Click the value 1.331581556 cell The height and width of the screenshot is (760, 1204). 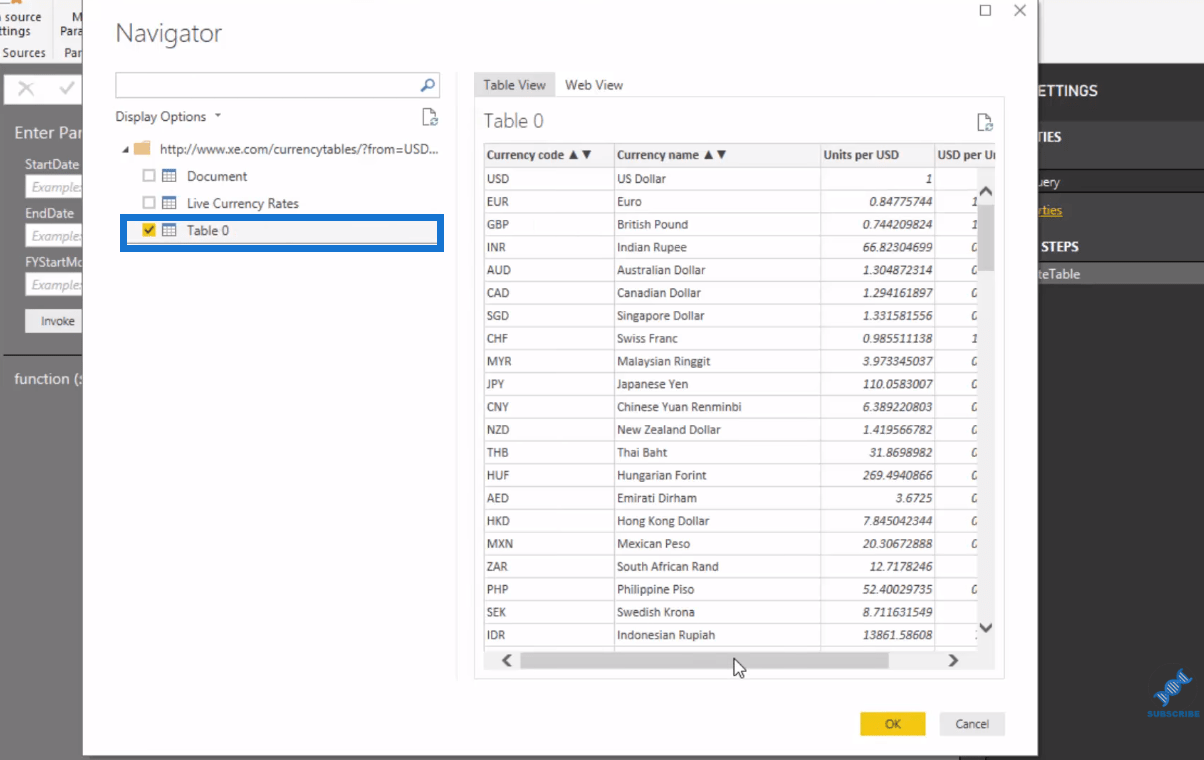click(877, 316)
